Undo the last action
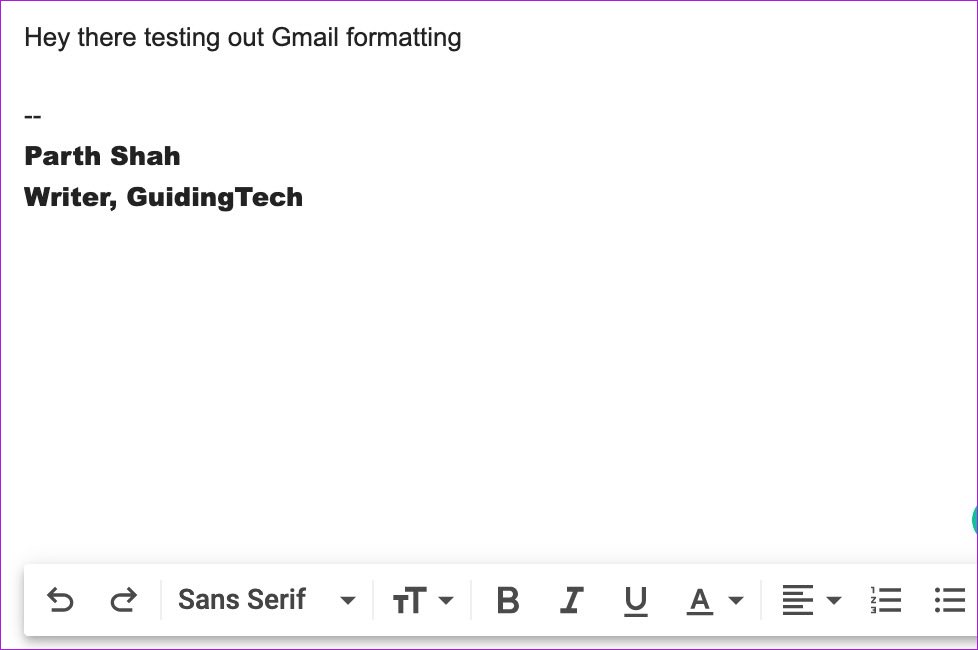978x650 pixels. coord(61,600)
